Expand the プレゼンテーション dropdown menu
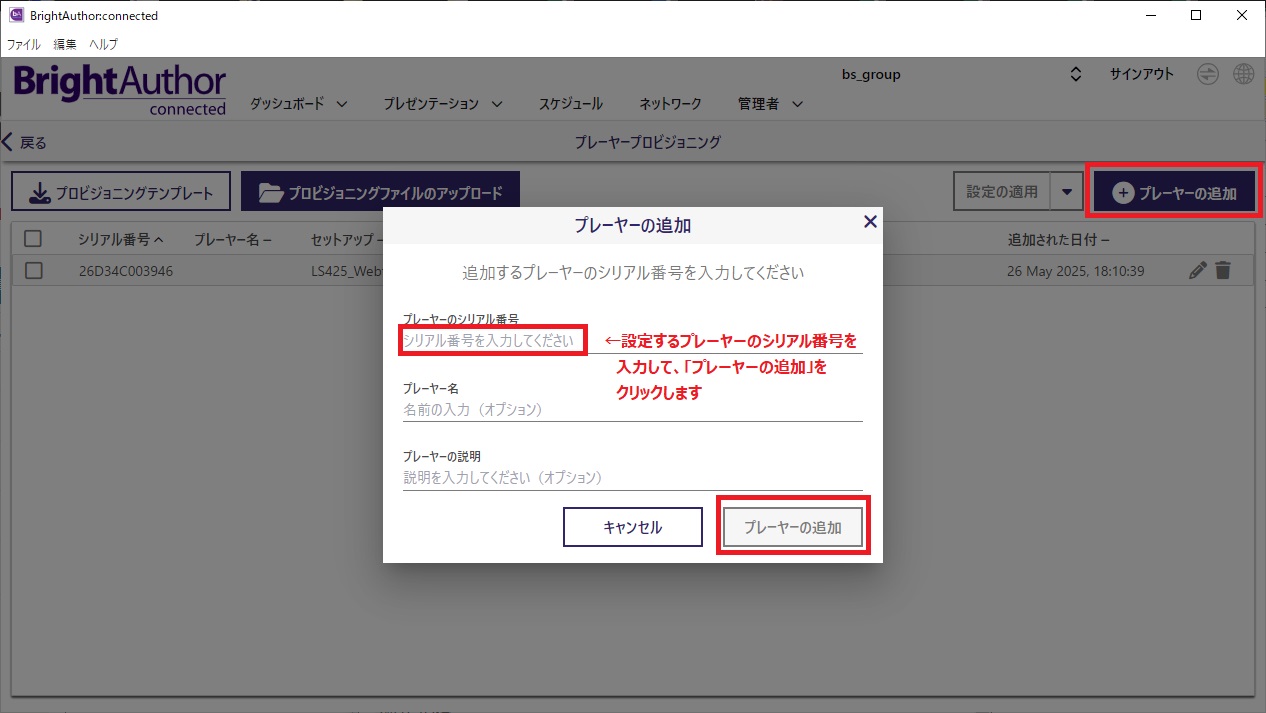The width and height of the screenshot is (1266, 713). [x=442, y=104]
